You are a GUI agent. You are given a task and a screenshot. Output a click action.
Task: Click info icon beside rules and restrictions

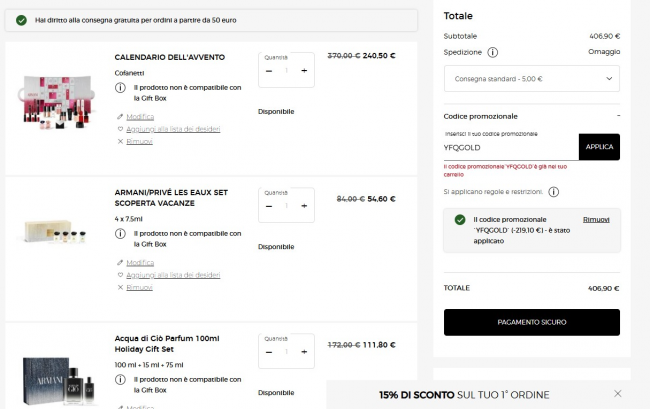coord(553,191)
